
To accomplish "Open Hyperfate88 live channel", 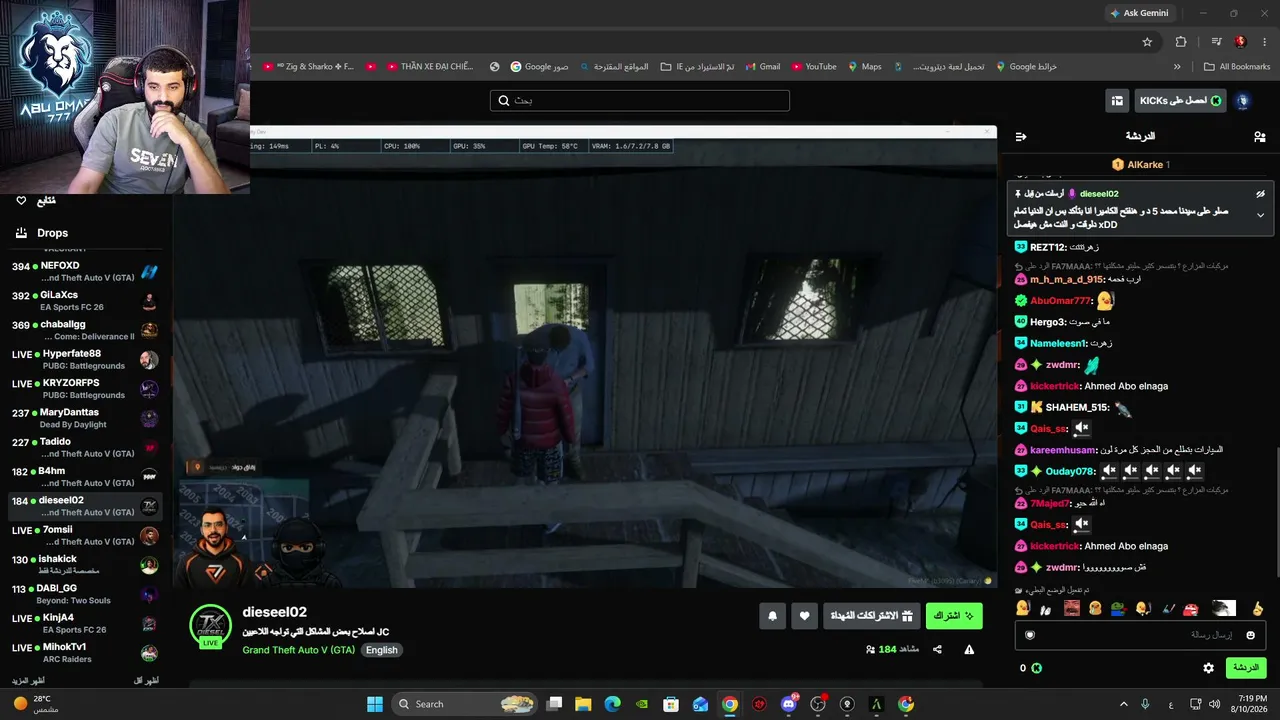I will coord(84,360).
